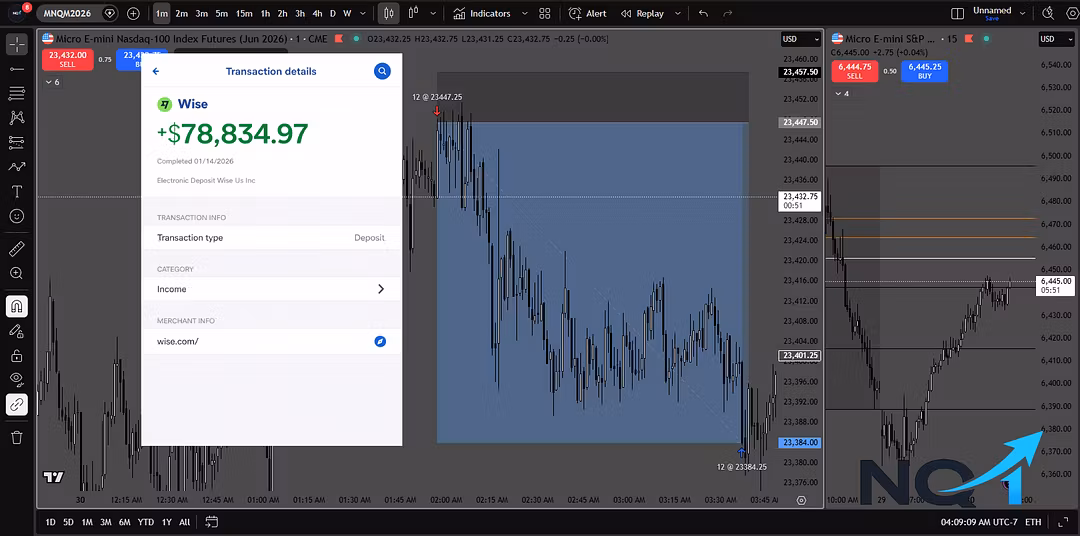Open the go to date calendar icon
The width and height of the screenshot is (1080, 536).
(211, 522)
